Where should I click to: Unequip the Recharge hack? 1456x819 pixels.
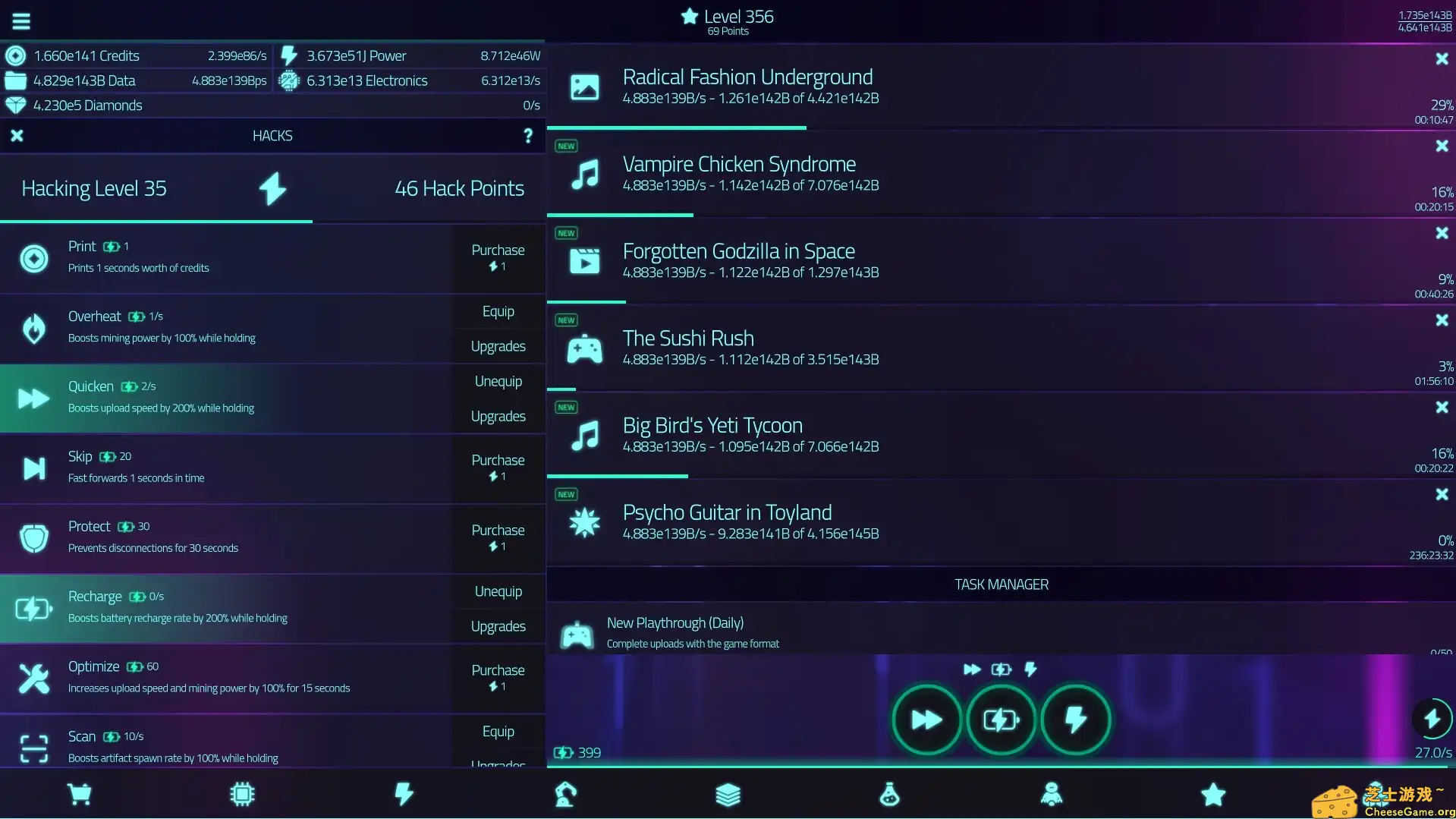(x=498, y=591)
